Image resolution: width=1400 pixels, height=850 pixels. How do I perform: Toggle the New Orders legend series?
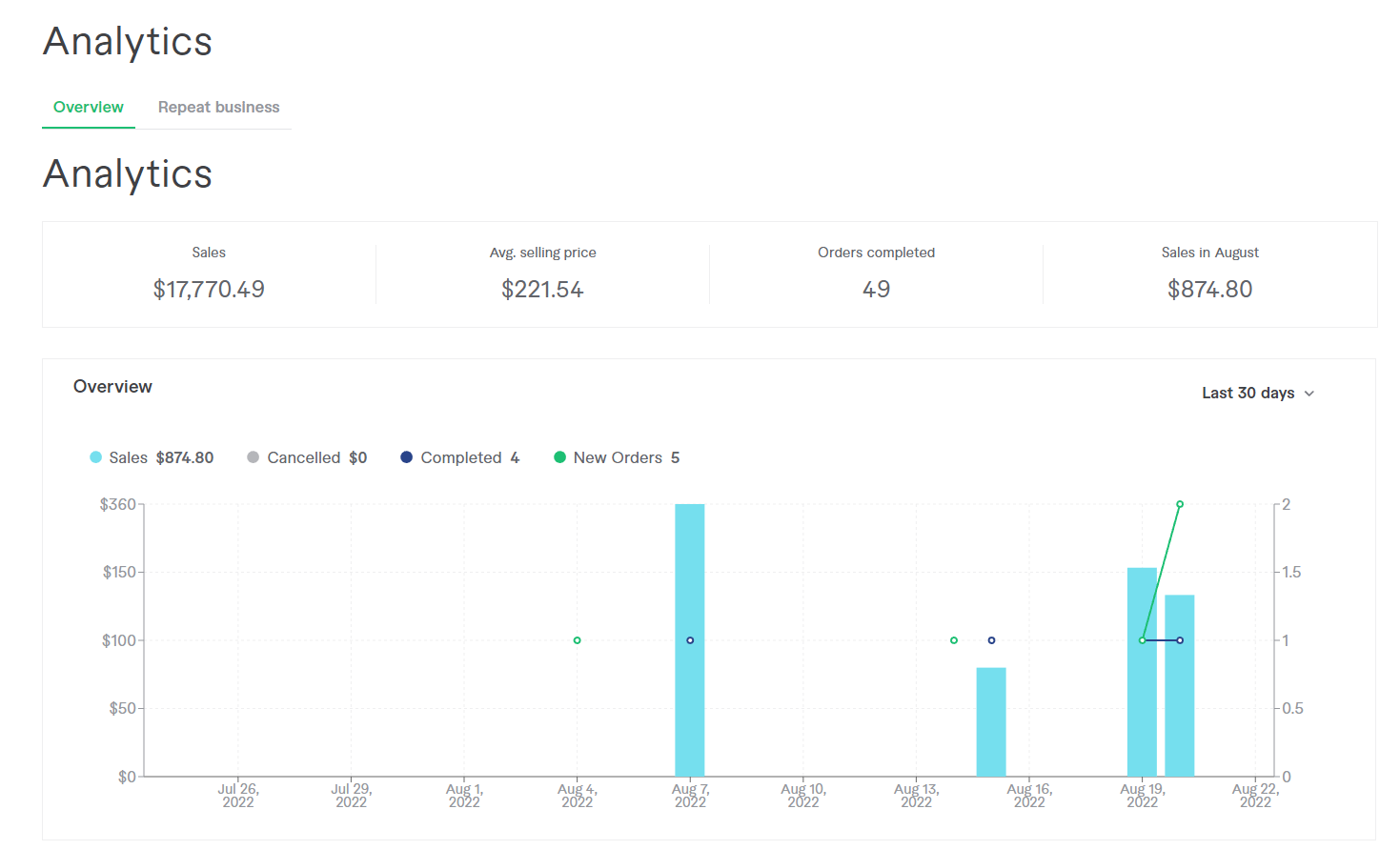pyautogui.click(x=618, y=457)
